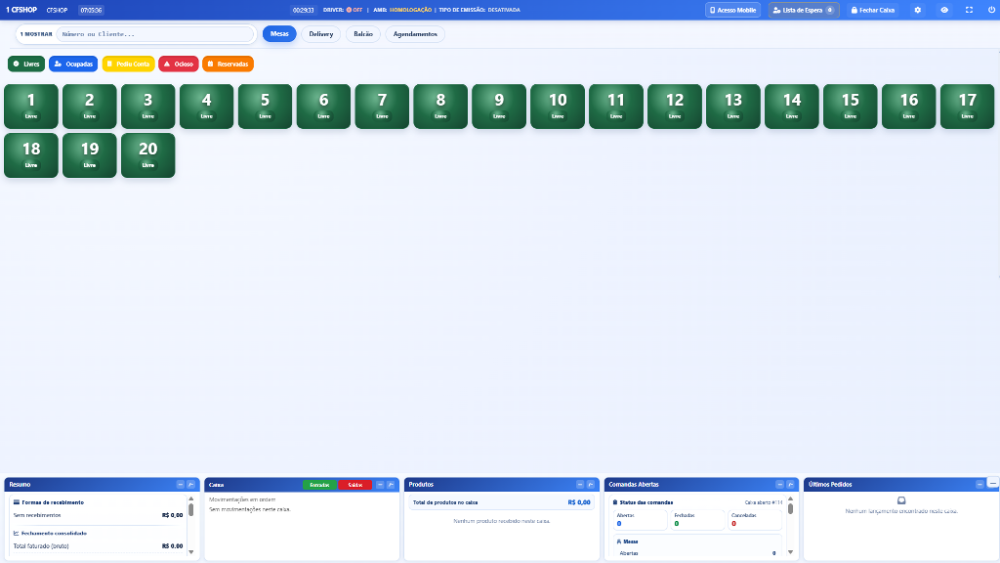The image size is (1000, 563).
Task: Open Acesso Mobile
Action: tap(733, 10)
